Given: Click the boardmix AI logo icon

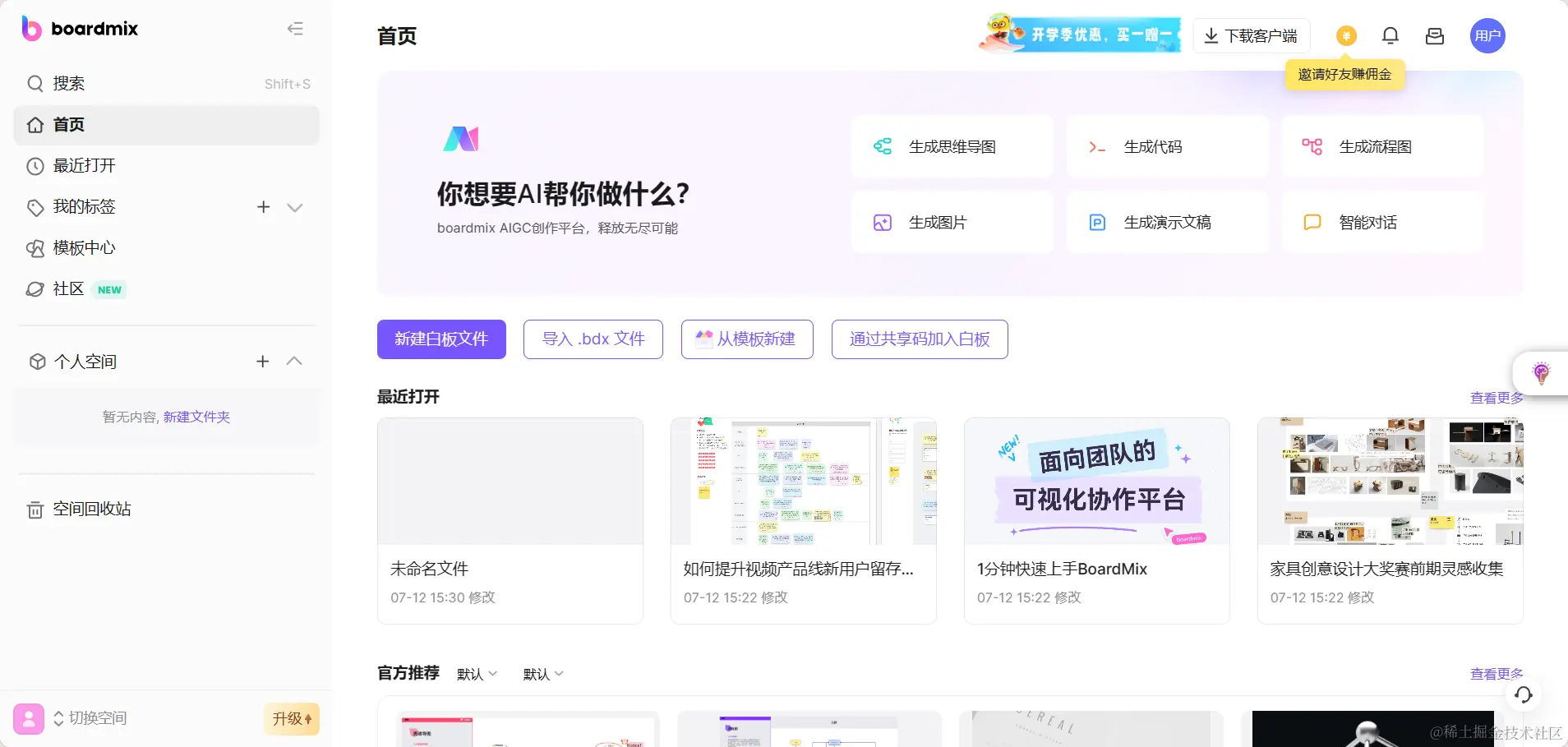Looking at the screenshot, I should (461, 139).
